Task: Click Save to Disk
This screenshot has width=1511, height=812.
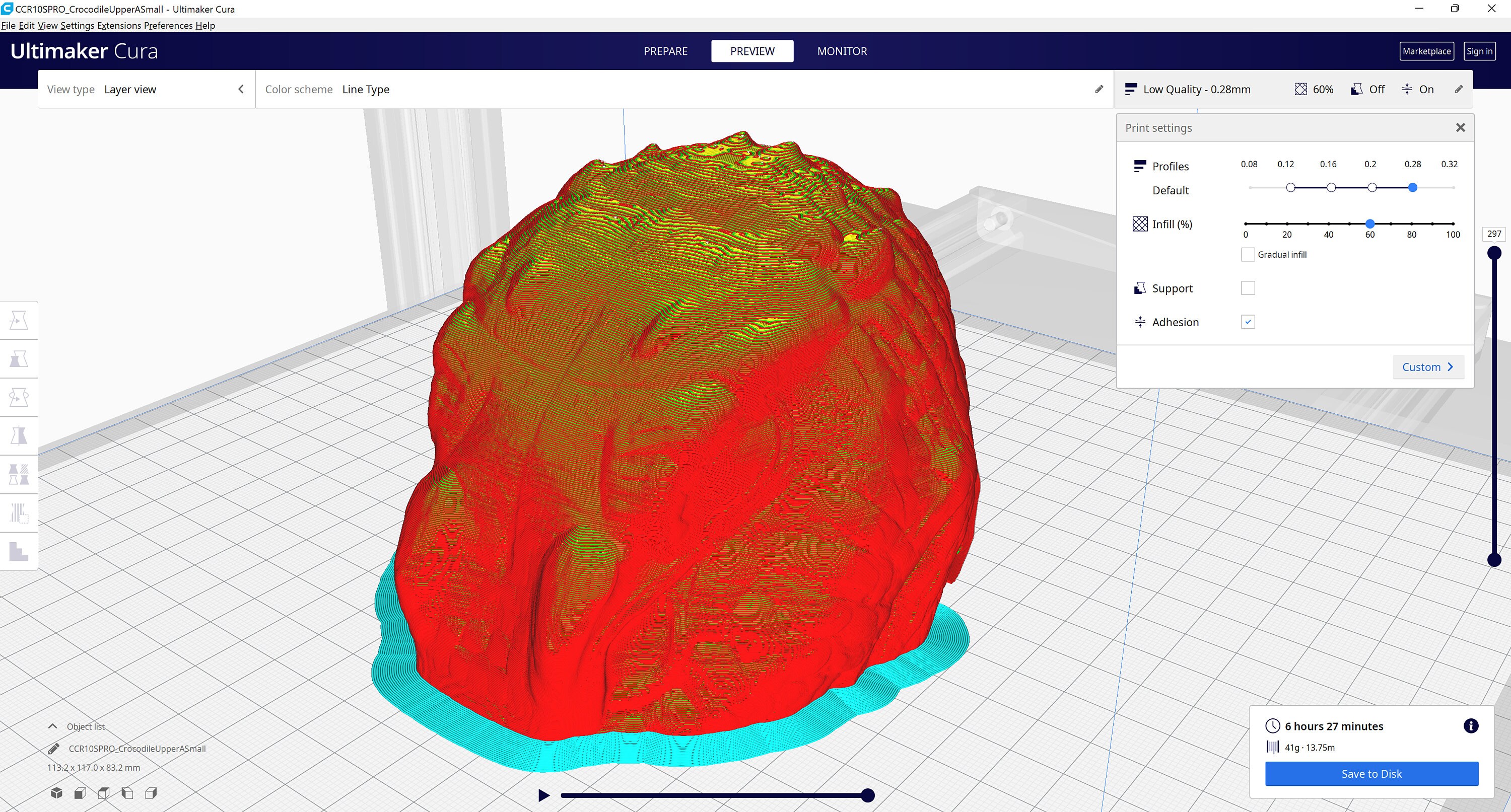Action: click(x=1371, y=774)
